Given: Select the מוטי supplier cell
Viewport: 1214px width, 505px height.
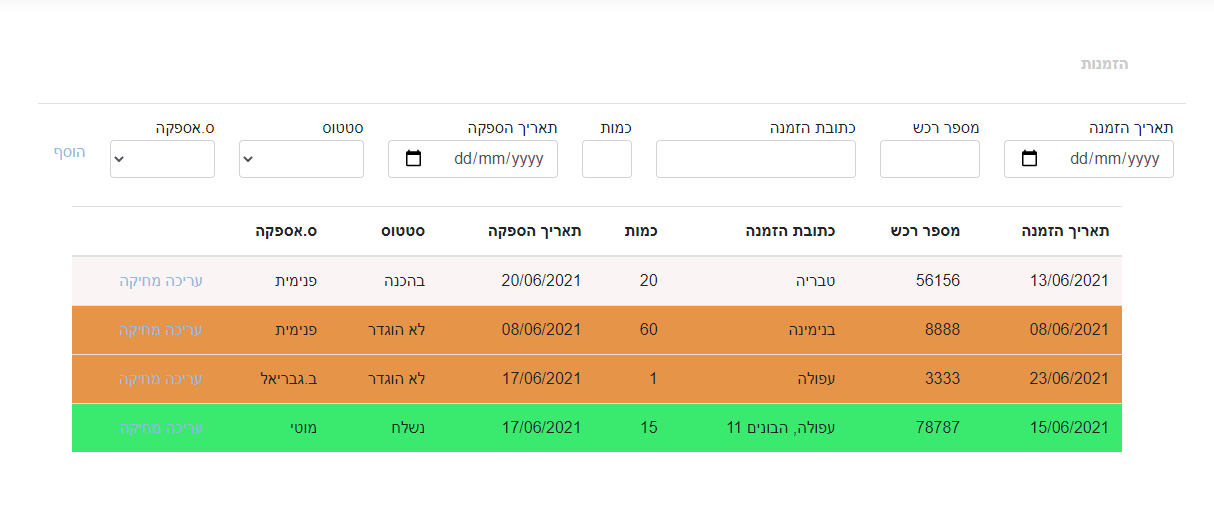Looking at the screenshot, I should (x=303, y=428).
